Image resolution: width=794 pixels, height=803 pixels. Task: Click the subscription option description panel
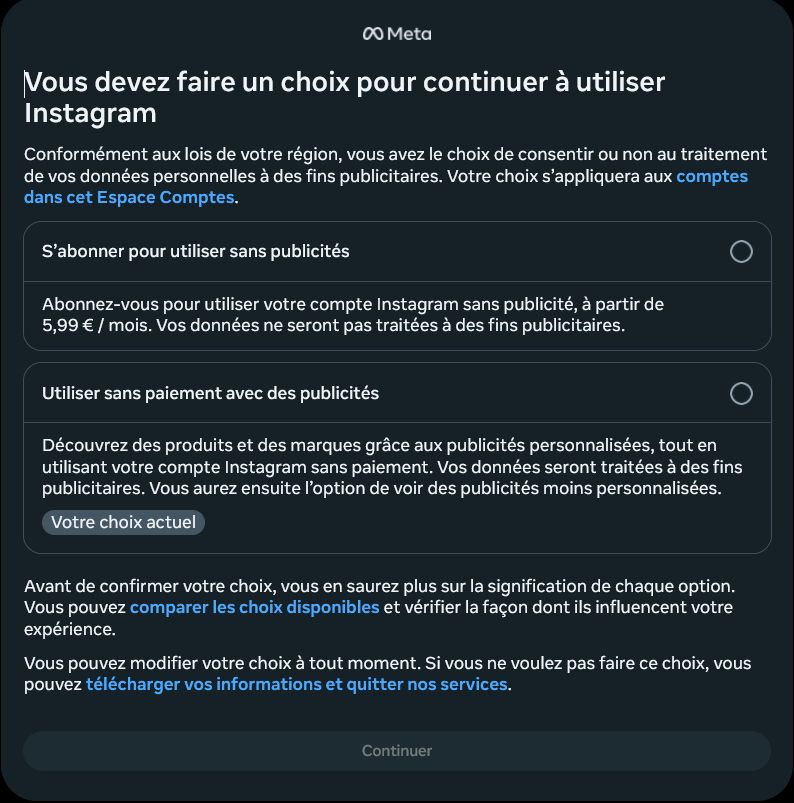[397, 314]
